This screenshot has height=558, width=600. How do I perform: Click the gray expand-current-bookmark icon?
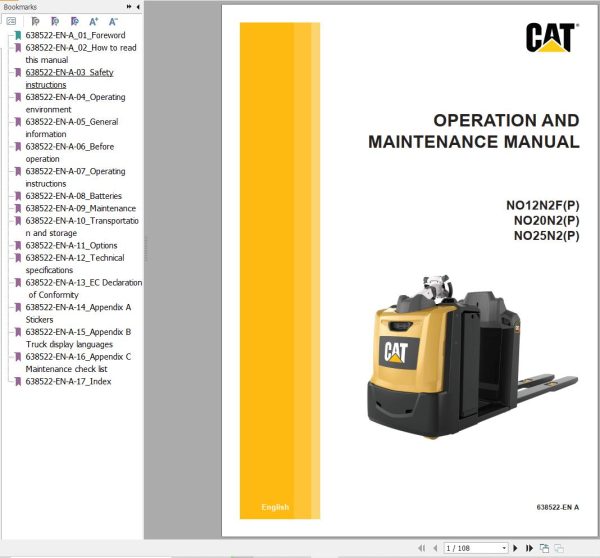[x=35, y=21]
